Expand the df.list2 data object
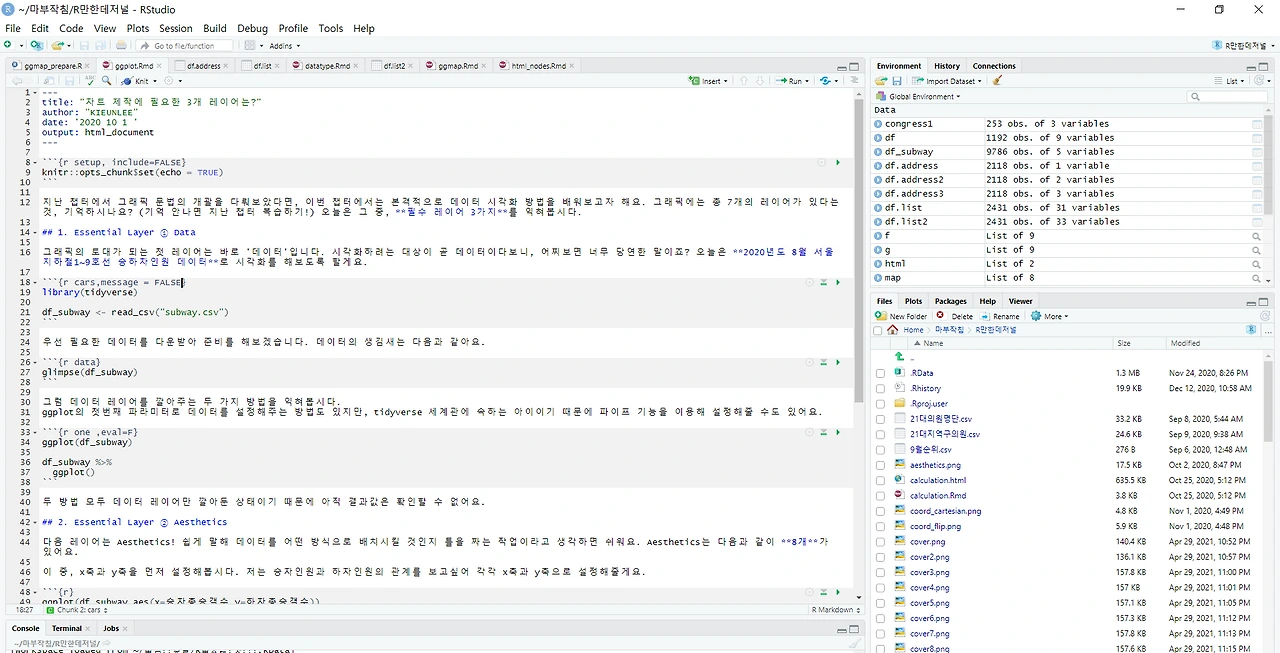The width and height of the screenshot is (1280, 653). pyautogui.click(x=878, y=222)
